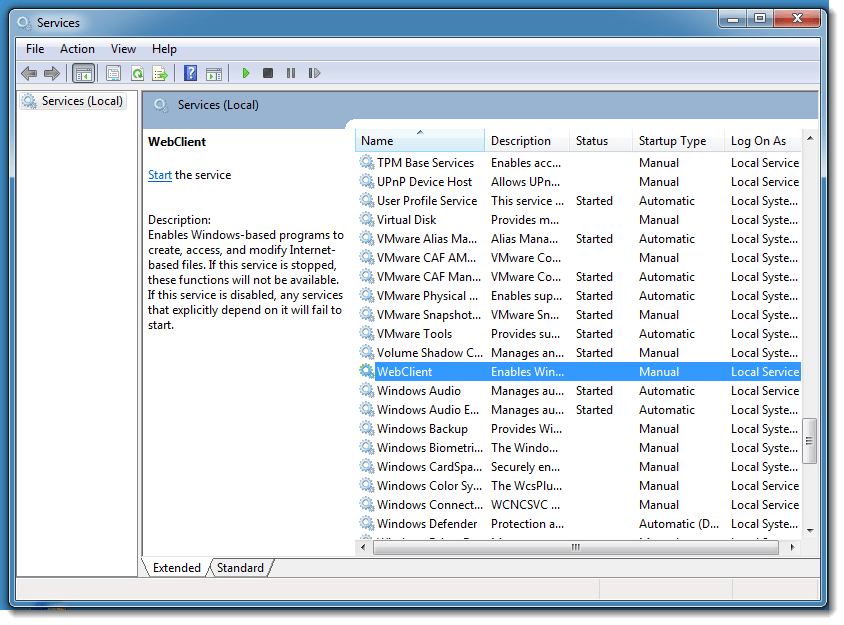Screen dimensions: 844x625
Task: Click the Stop Service square icon
Action: (268, 73)
